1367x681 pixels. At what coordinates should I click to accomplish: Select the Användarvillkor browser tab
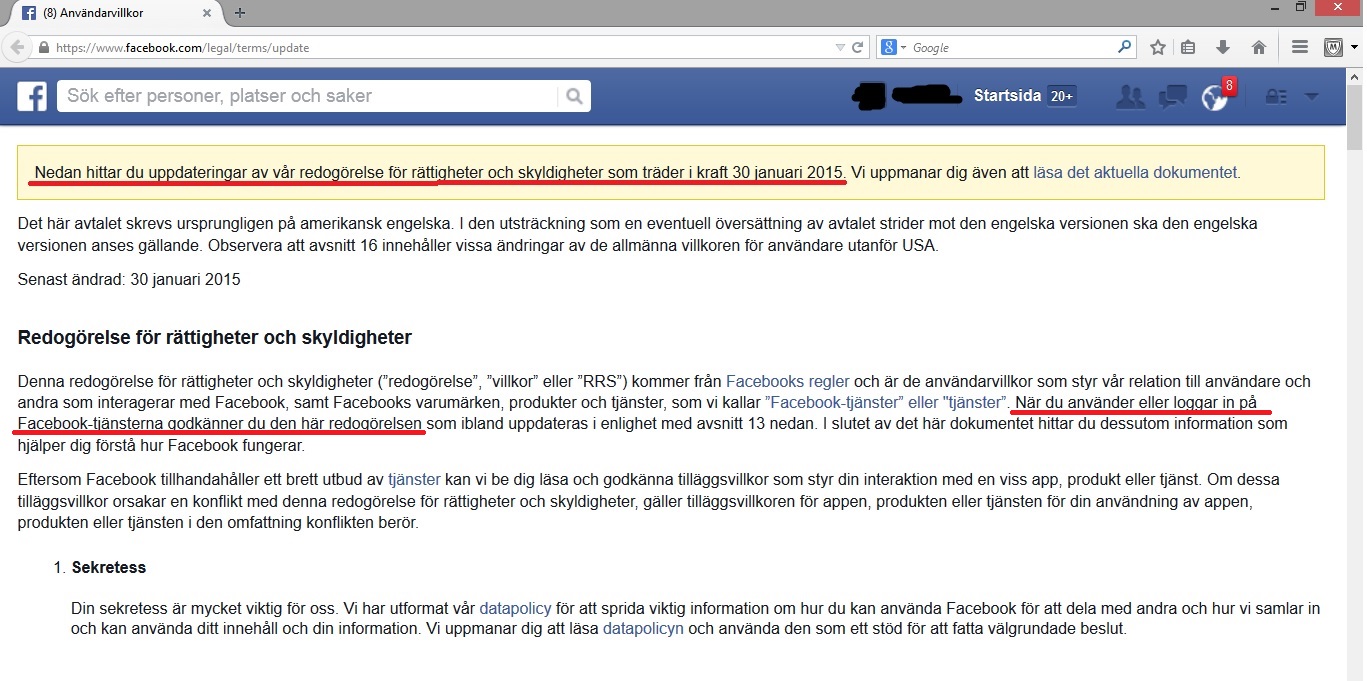110,13
